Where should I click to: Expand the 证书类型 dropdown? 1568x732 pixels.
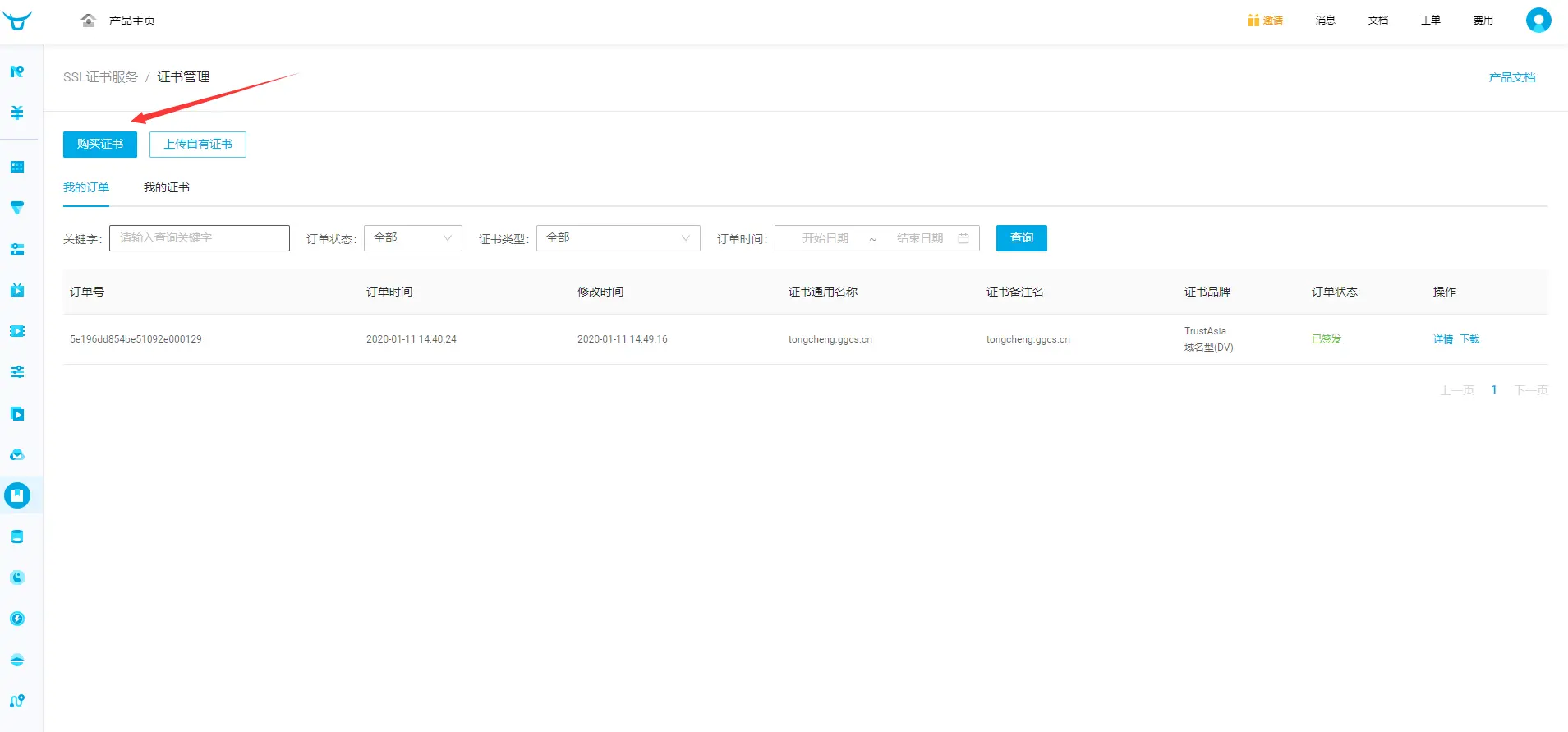tap(618, 238)
